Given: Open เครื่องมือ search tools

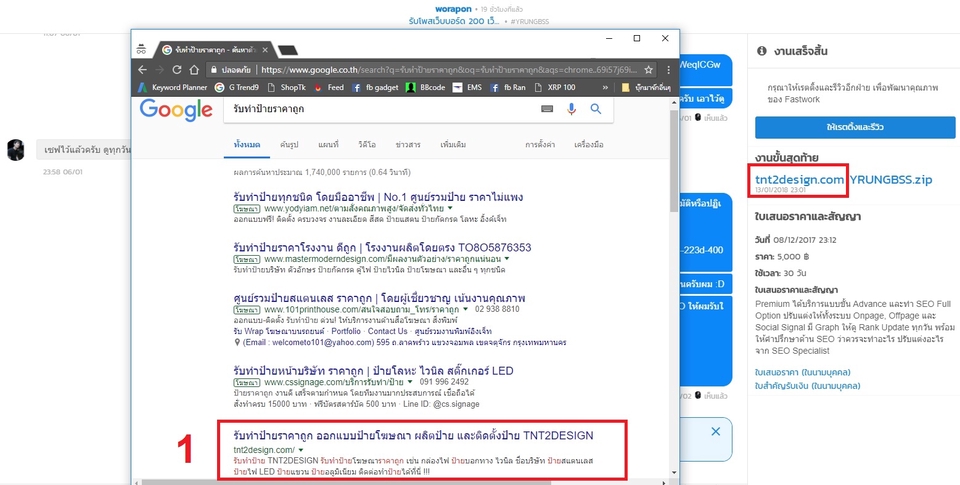Looking at the screenshot, I should tap(588, 145).
